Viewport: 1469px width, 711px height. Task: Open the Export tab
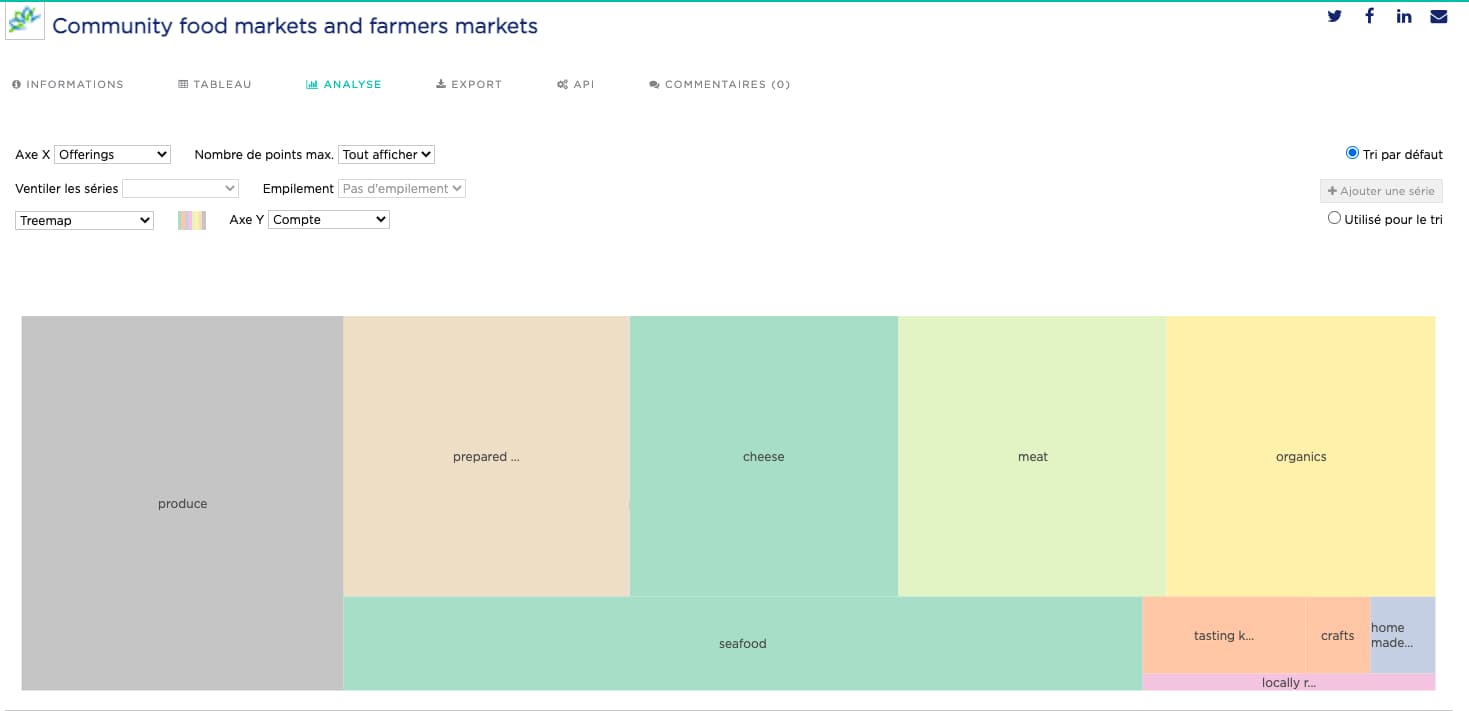[x=469, y=85]
